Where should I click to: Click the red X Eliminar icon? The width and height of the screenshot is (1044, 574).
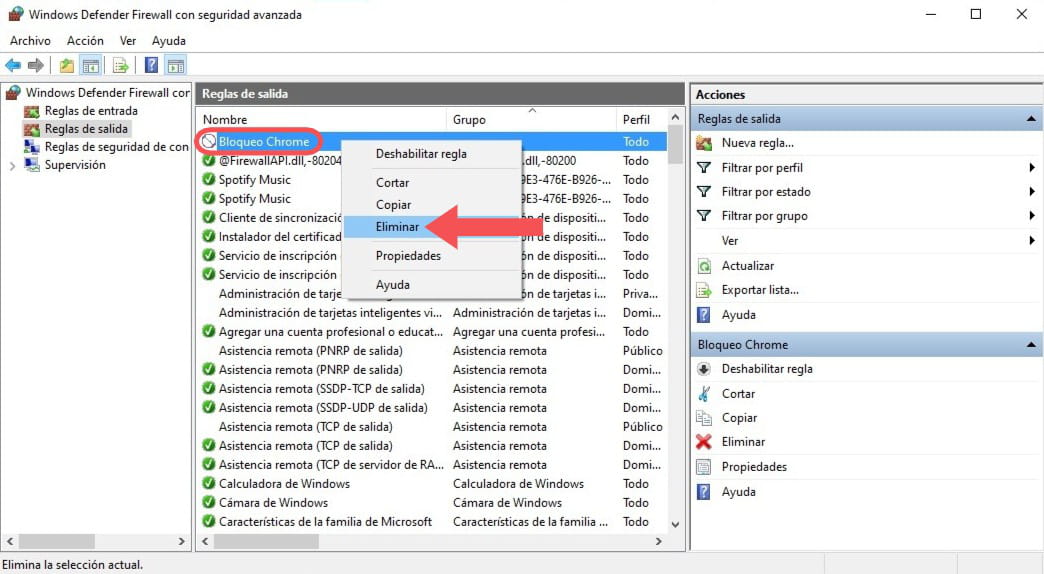tap(704, 441)
